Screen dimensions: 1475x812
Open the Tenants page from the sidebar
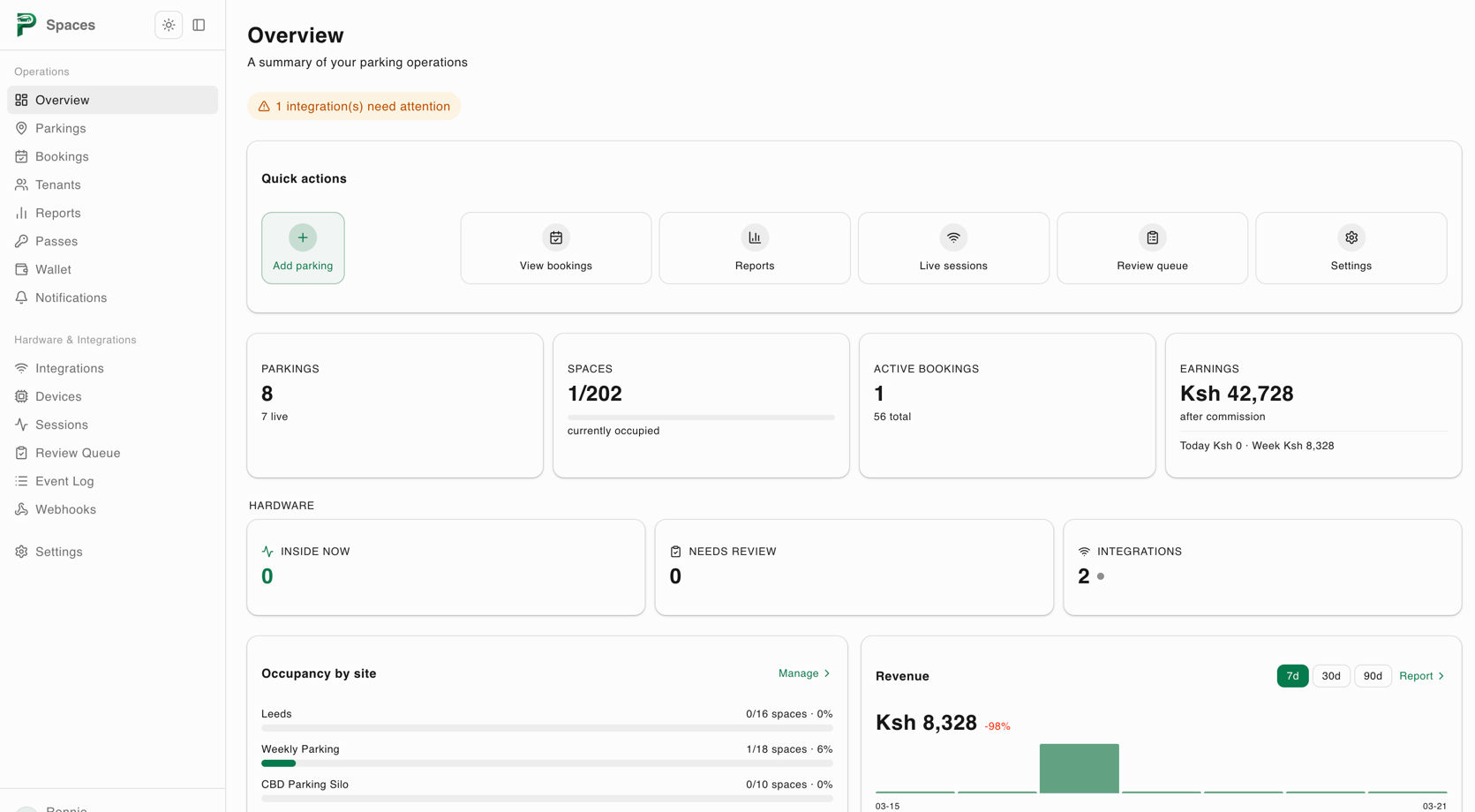pos(58,184)
